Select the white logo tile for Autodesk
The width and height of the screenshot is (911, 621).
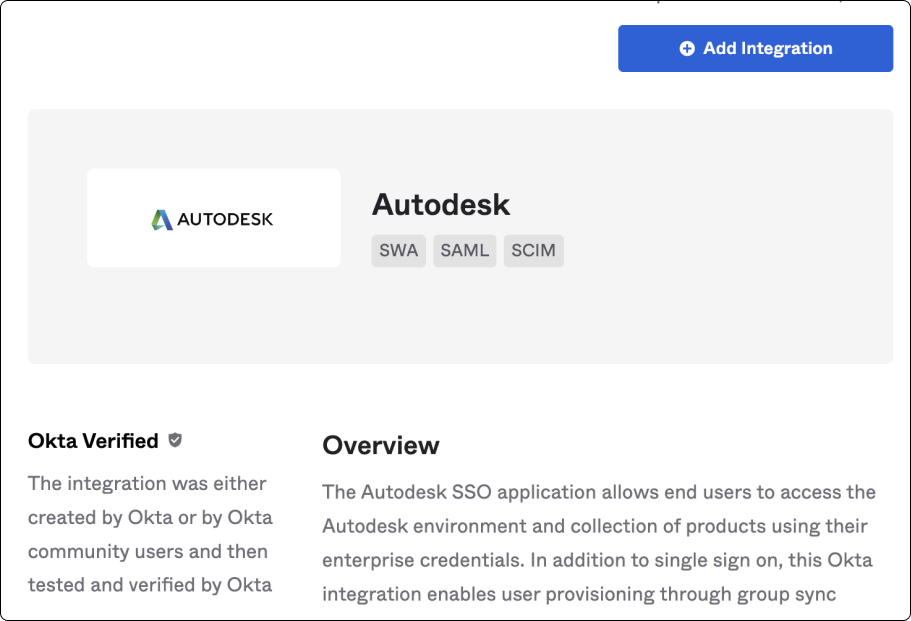pyautogui.click(x=213, y=217)
